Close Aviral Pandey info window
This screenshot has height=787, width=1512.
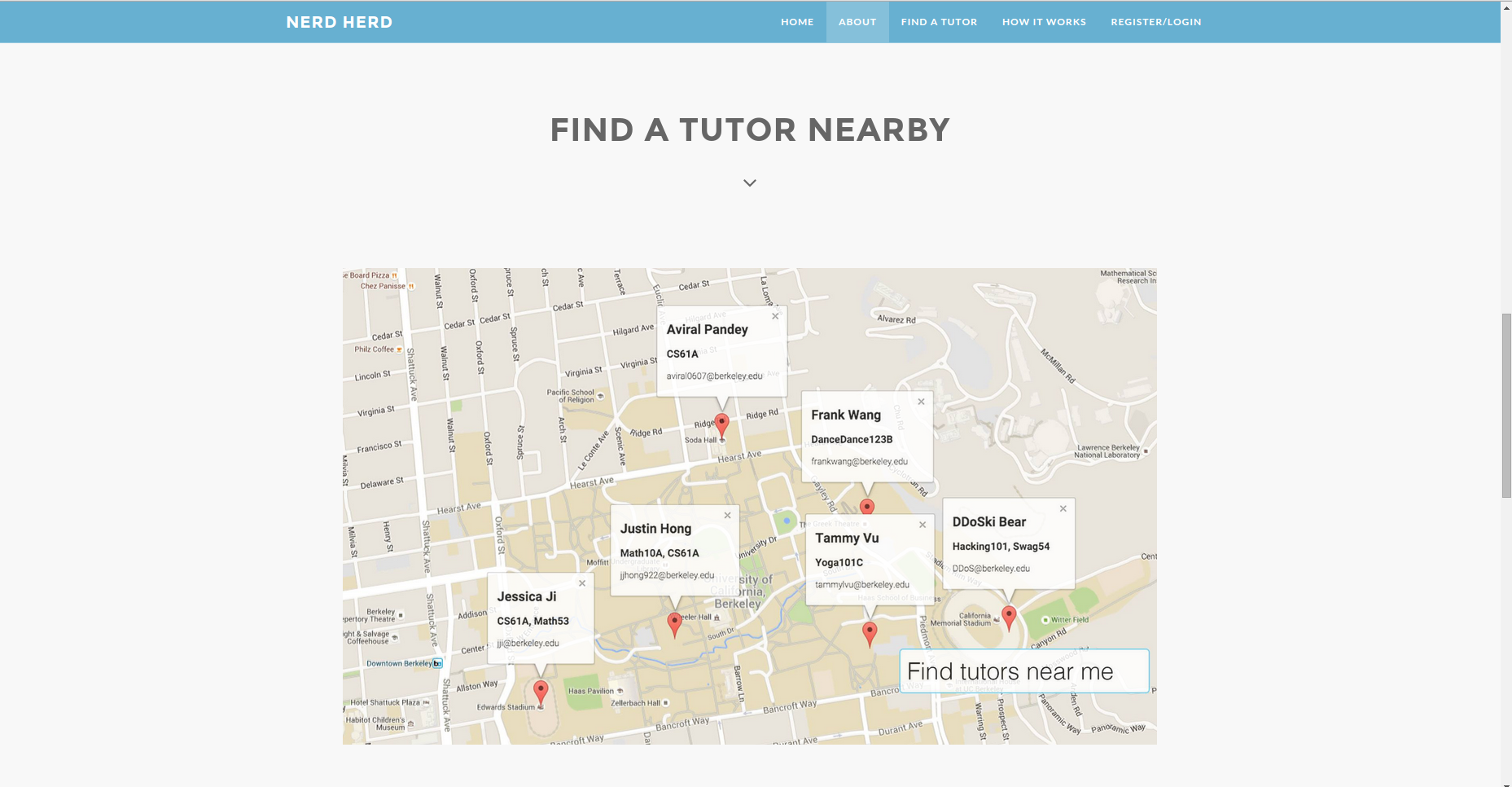click(775, 316)
